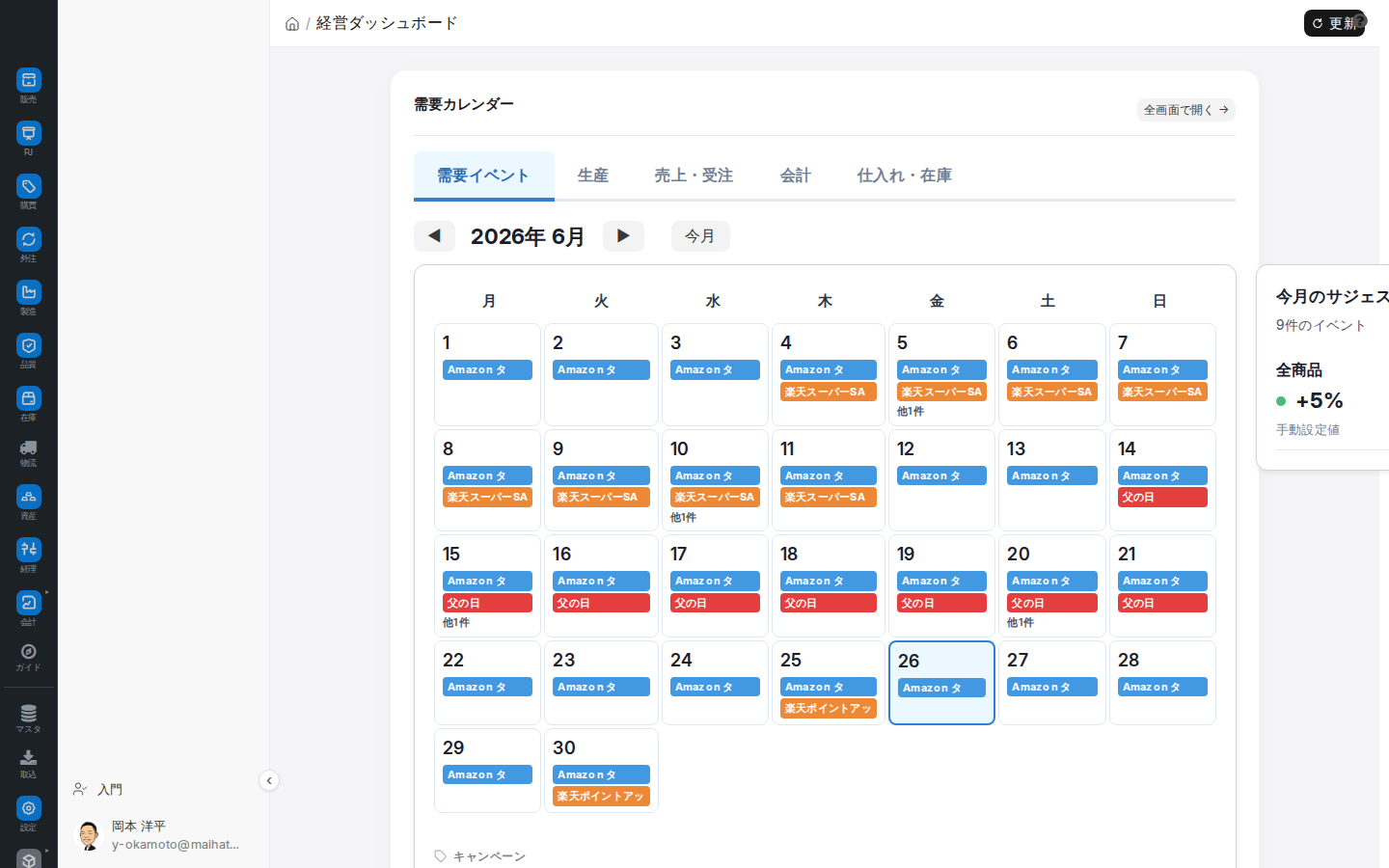This screenshot has height=868, width=1389.
Task: Open the 会計 chart icon
Action: pos(28,603)
